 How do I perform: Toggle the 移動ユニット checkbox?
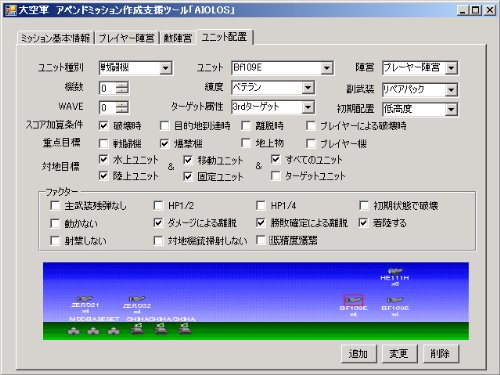pos(188,160)
